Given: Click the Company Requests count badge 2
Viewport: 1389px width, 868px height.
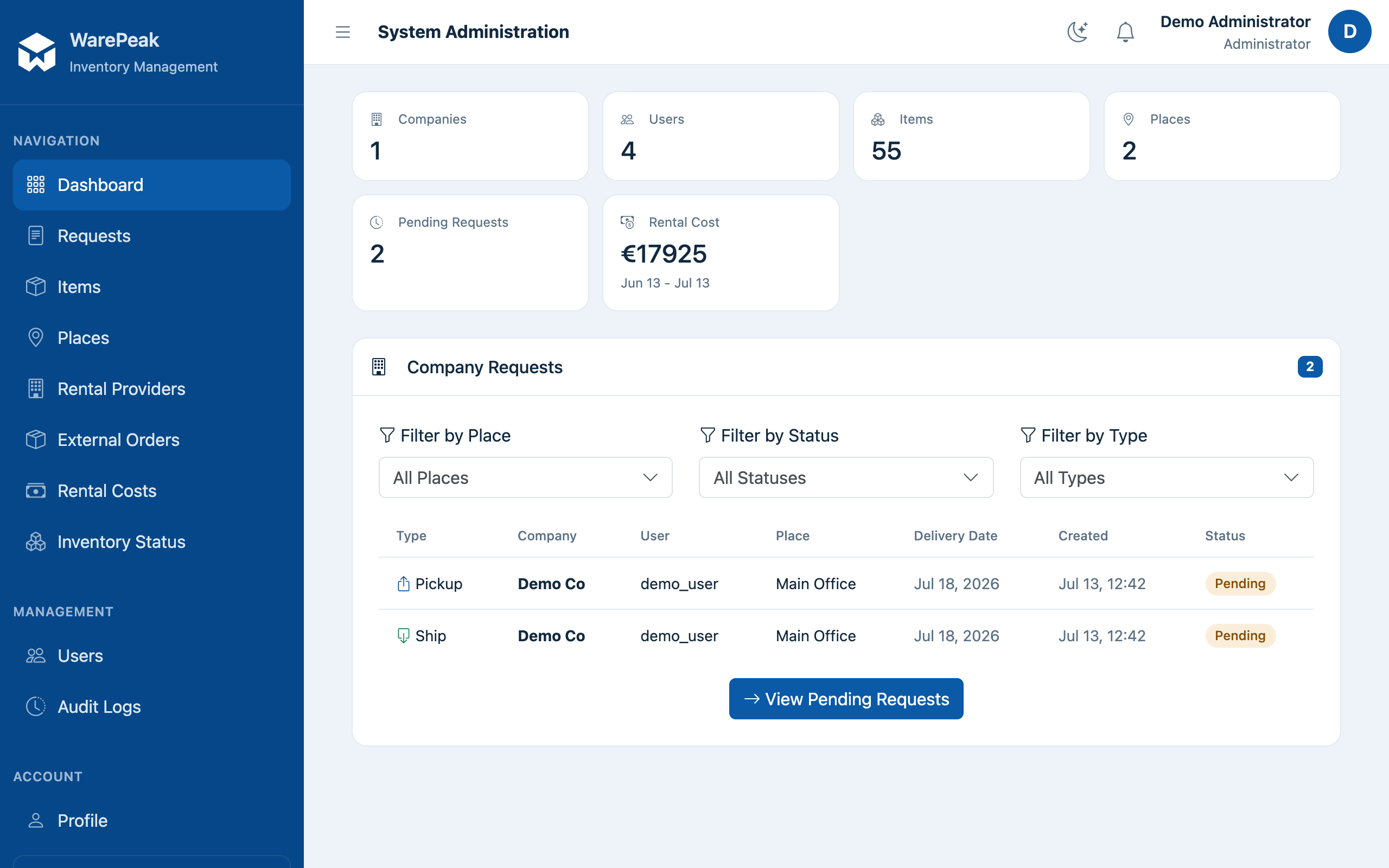Looking at the screenshot, I should (1310, 367).
